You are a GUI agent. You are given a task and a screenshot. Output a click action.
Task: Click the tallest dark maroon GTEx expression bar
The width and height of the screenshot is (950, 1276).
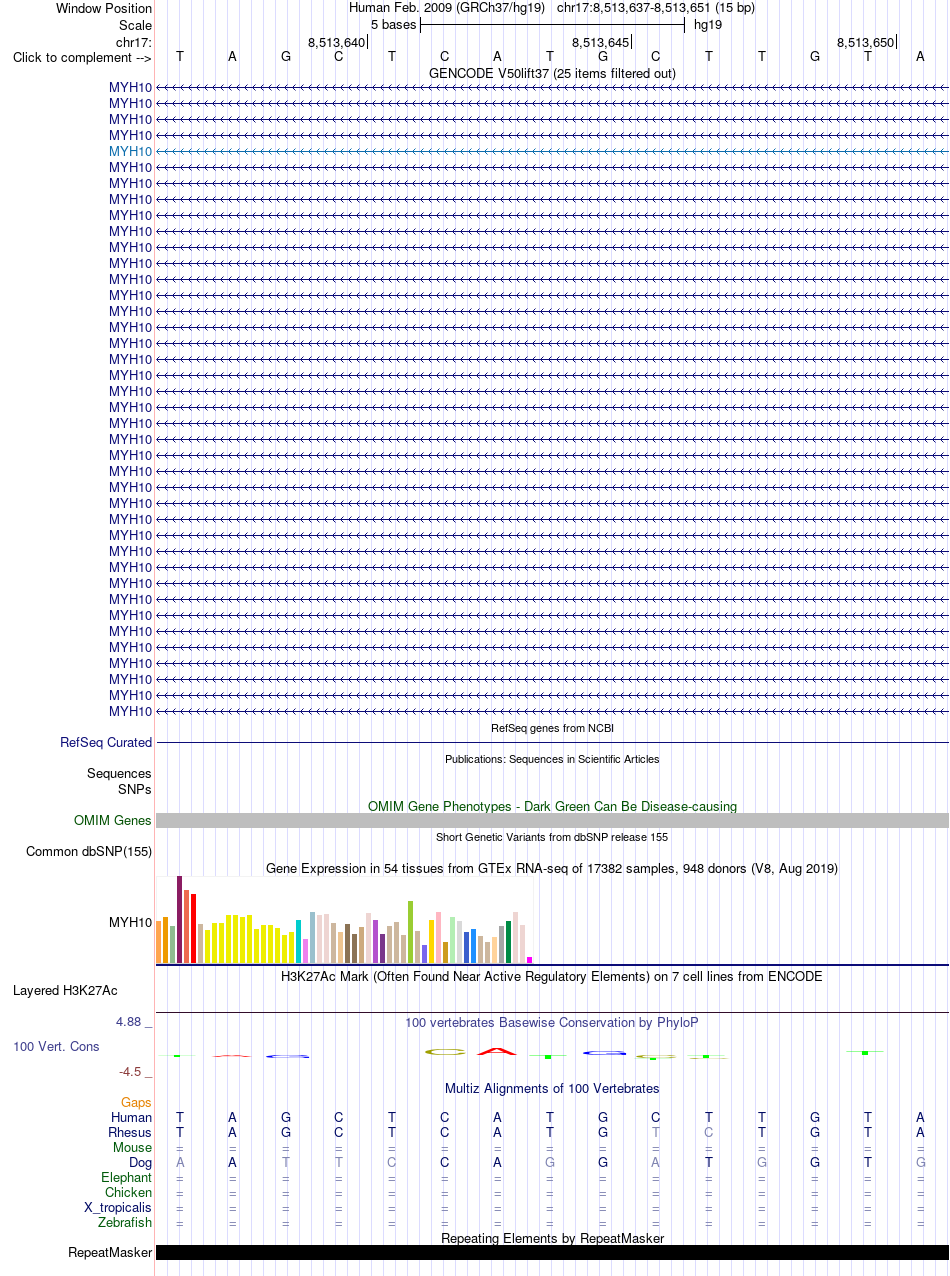(179, 919)
